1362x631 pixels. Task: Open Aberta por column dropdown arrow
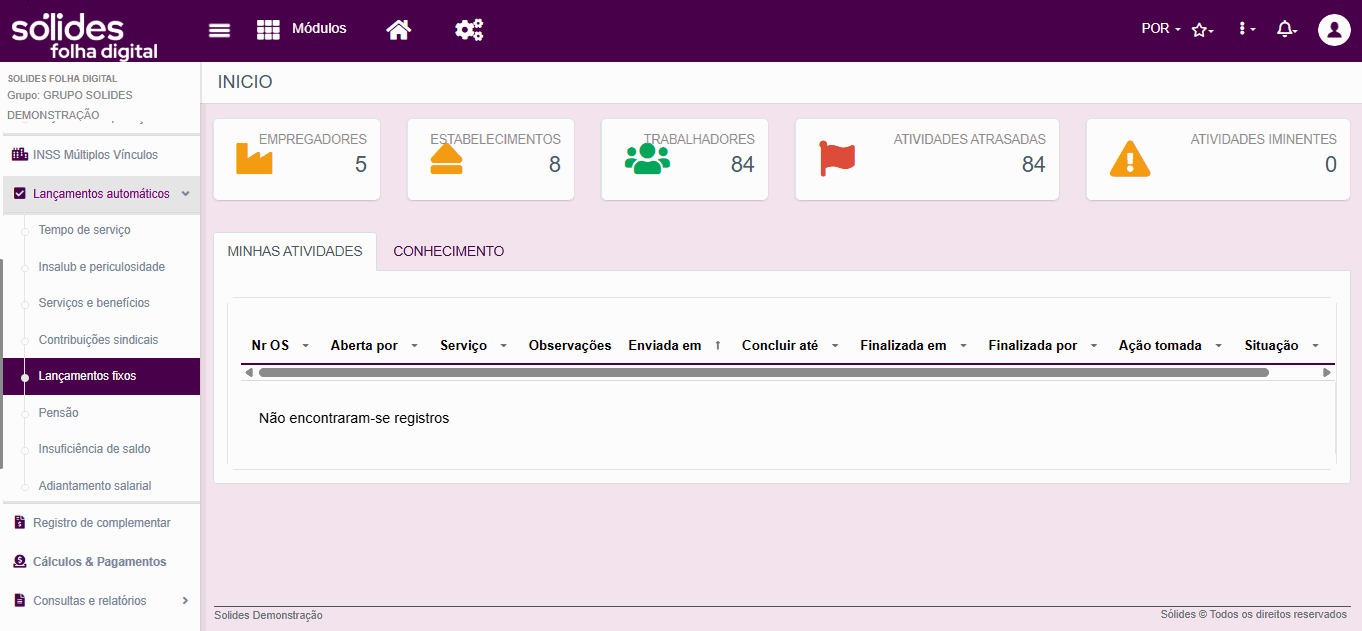(414, 346)
